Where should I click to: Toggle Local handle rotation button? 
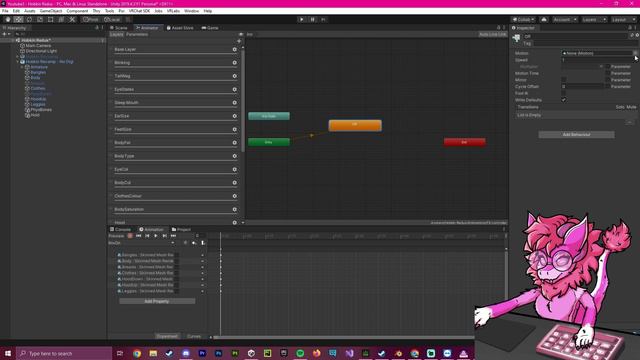(112, 19)
